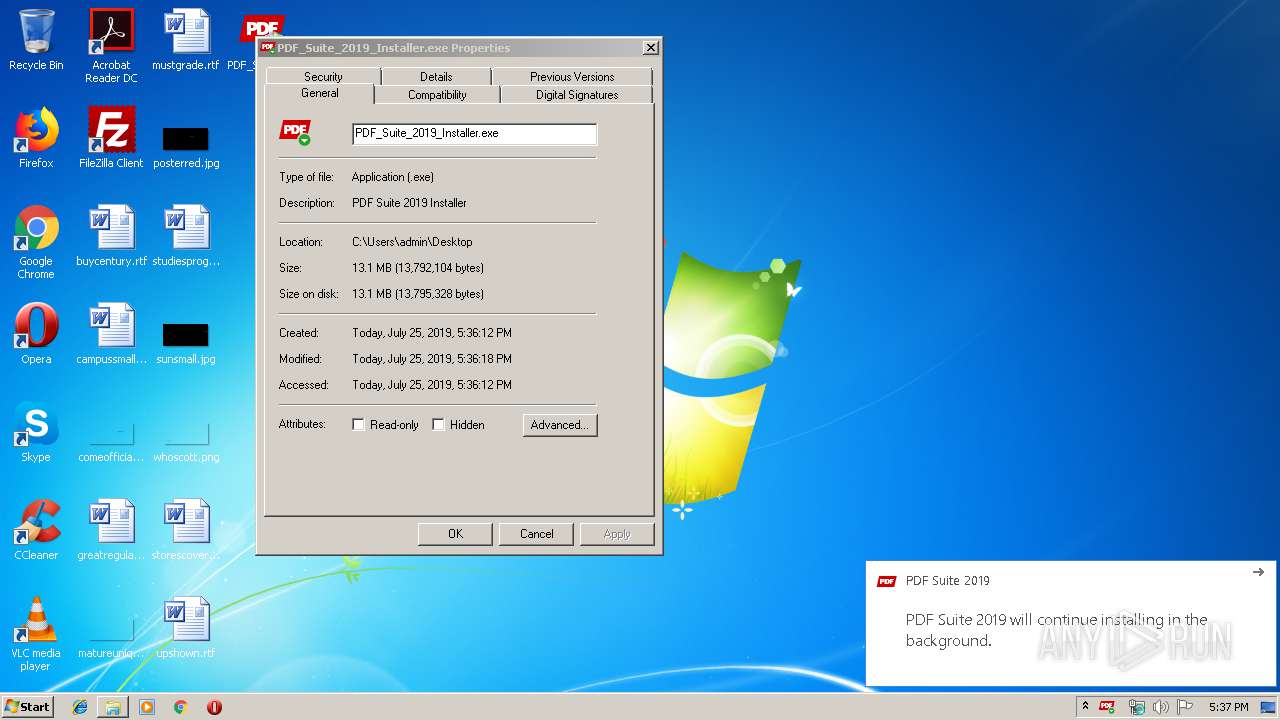Select comeofficia... file icon

click(x=111, y=440)
